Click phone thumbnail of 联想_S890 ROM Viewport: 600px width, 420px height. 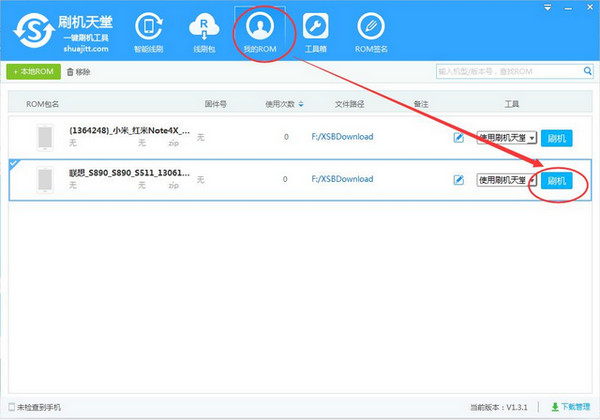(x=45, y=180)
